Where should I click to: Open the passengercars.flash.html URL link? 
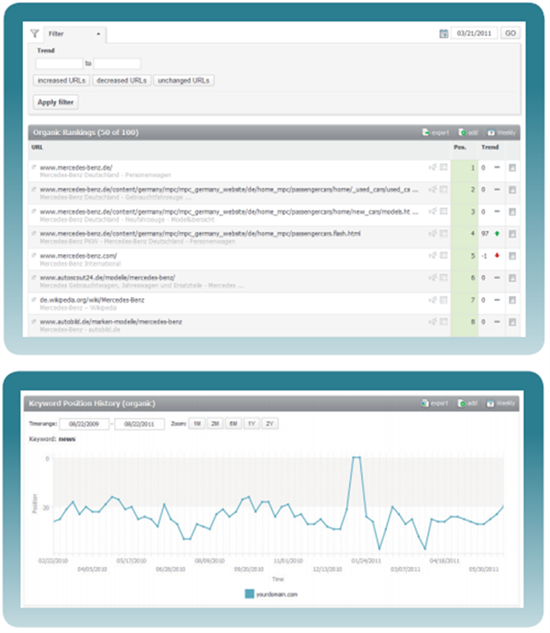click(x=200, y=234)
